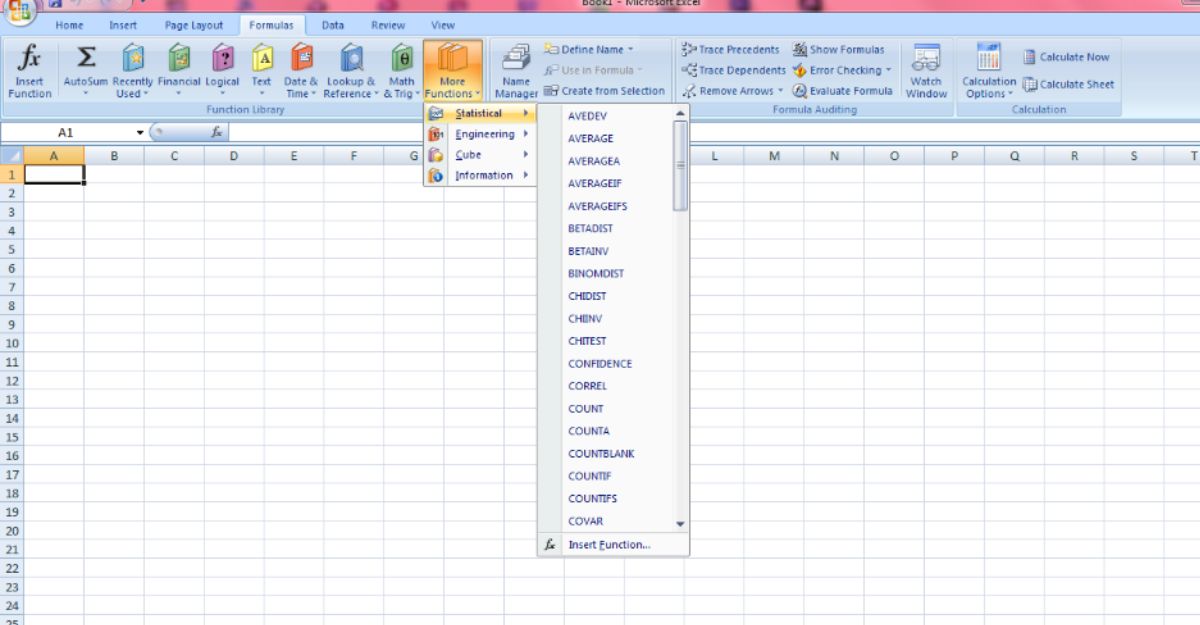The image size is (1200, 625).
Task: Enable Error Checking
Action: (x=843, y=70)
